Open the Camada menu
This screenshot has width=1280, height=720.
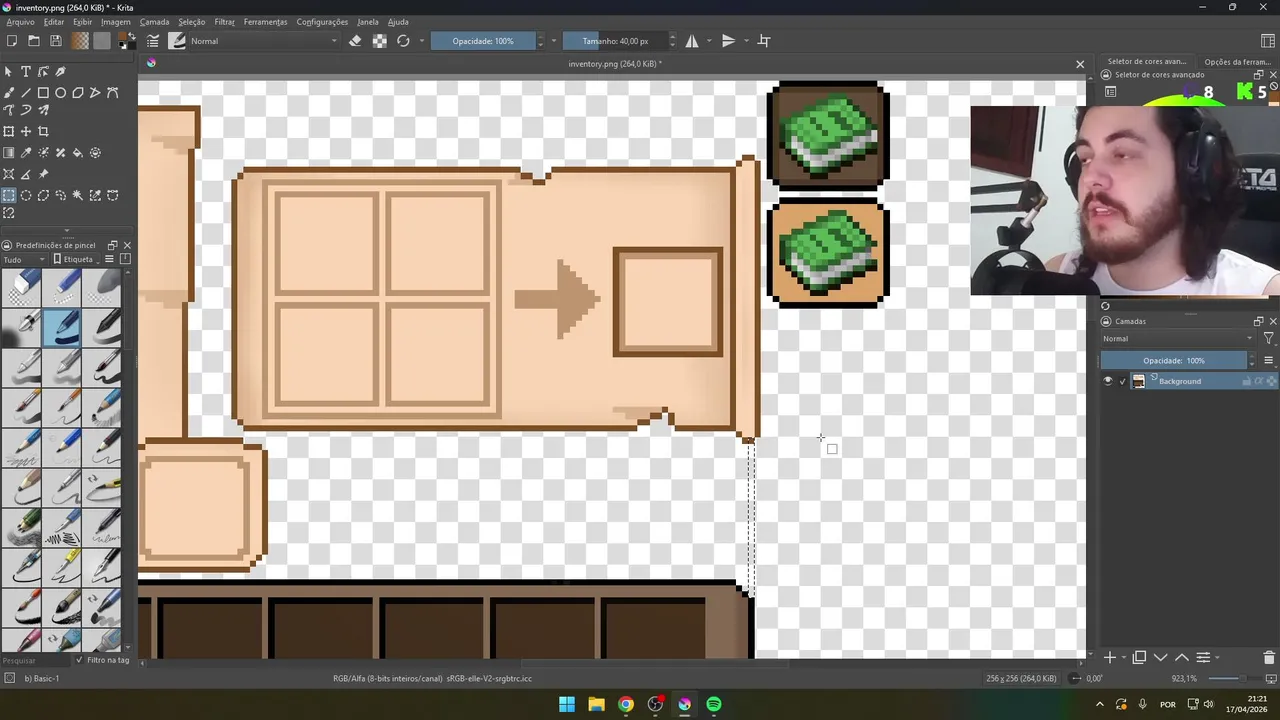[154, 22]
